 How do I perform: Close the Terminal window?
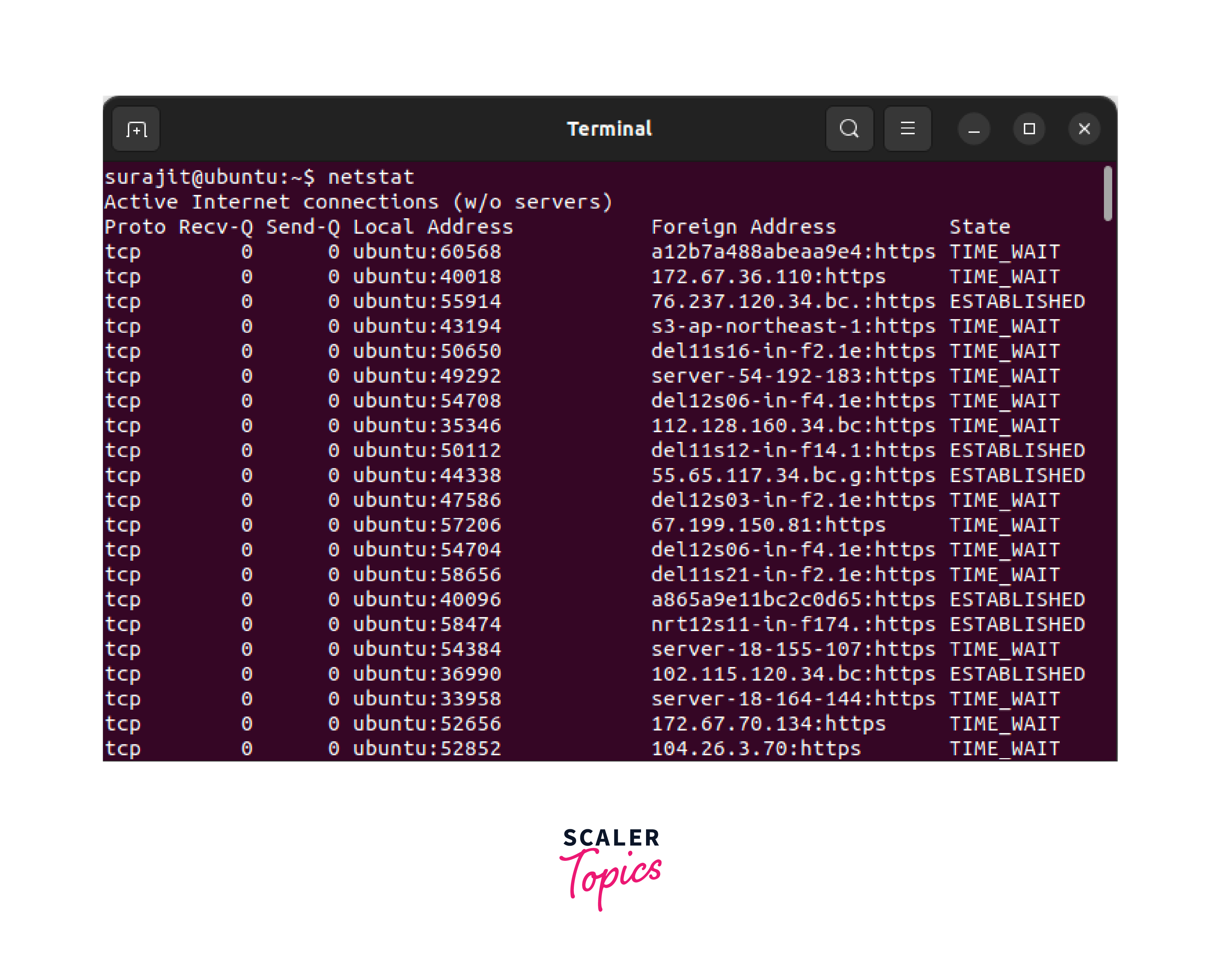[1084, 129]
